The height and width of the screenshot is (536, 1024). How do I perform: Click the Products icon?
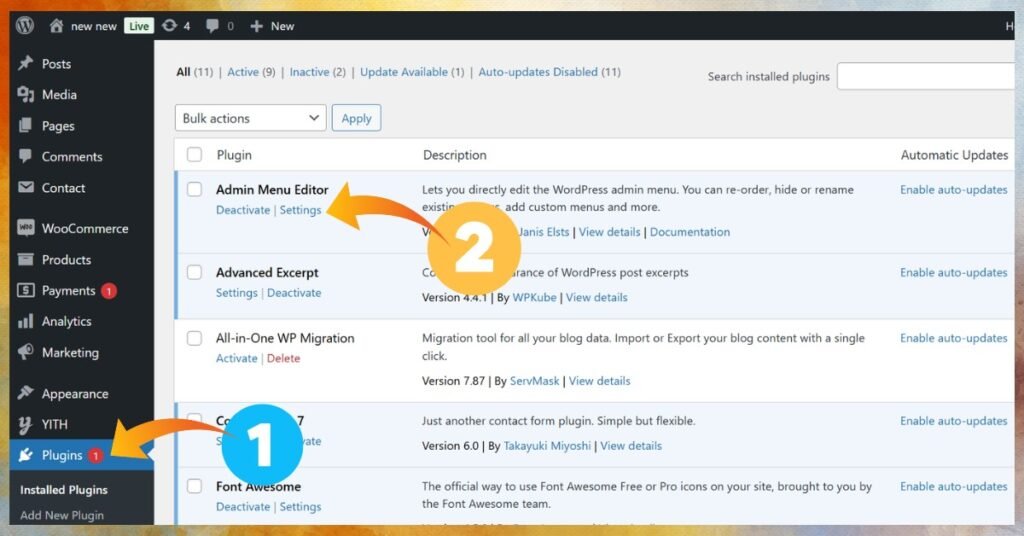click(x=25, y=259)
